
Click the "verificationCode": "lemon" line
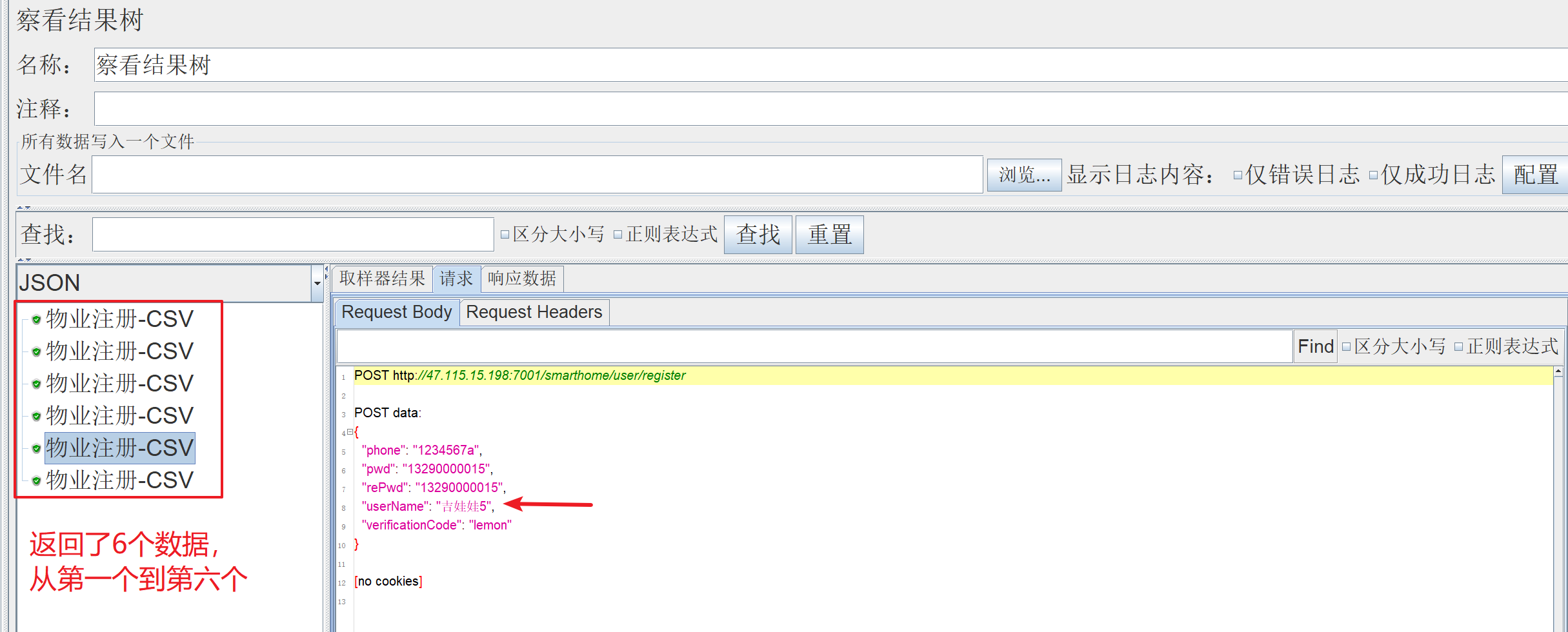pos(436,525)
